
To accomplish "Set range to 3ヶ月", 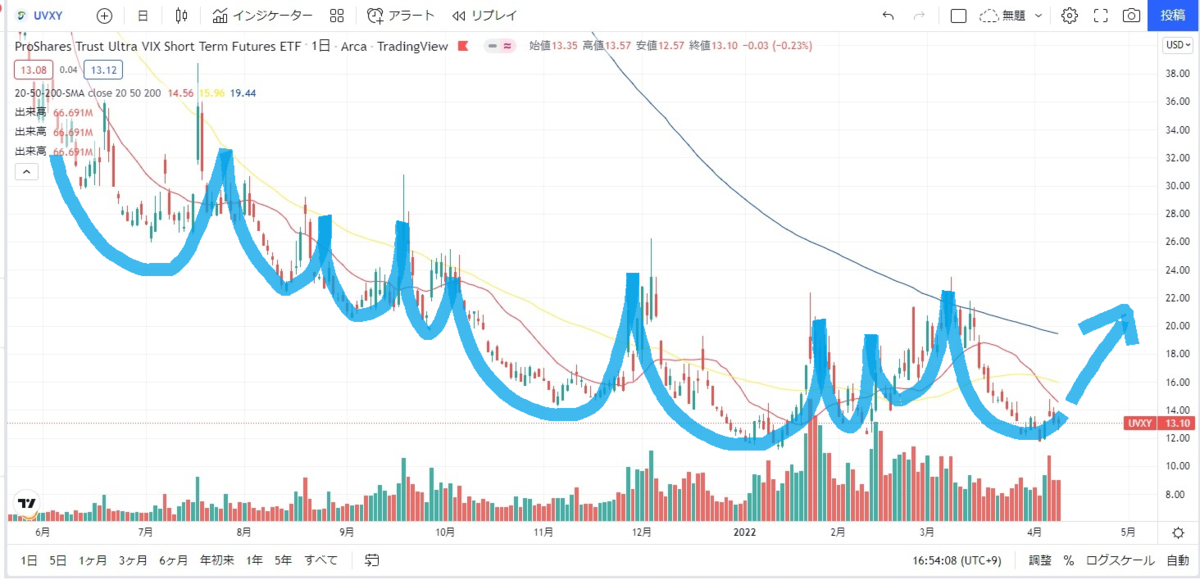I will click(133, 560).
